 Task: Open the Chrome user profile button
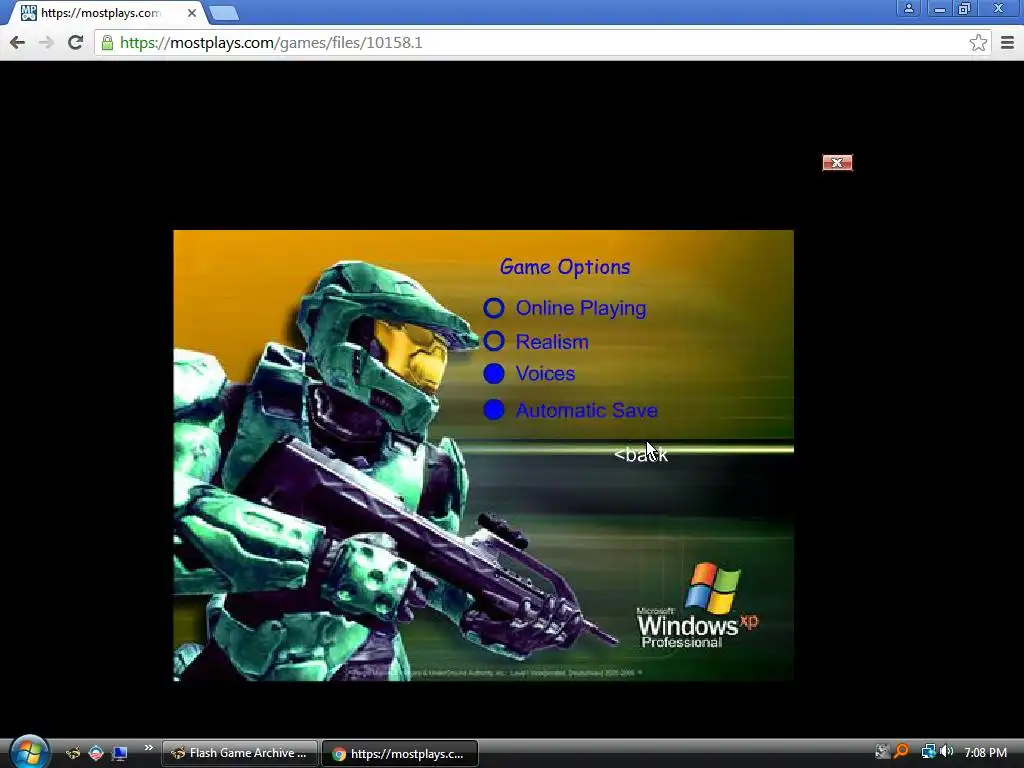(x=908, y=8)
